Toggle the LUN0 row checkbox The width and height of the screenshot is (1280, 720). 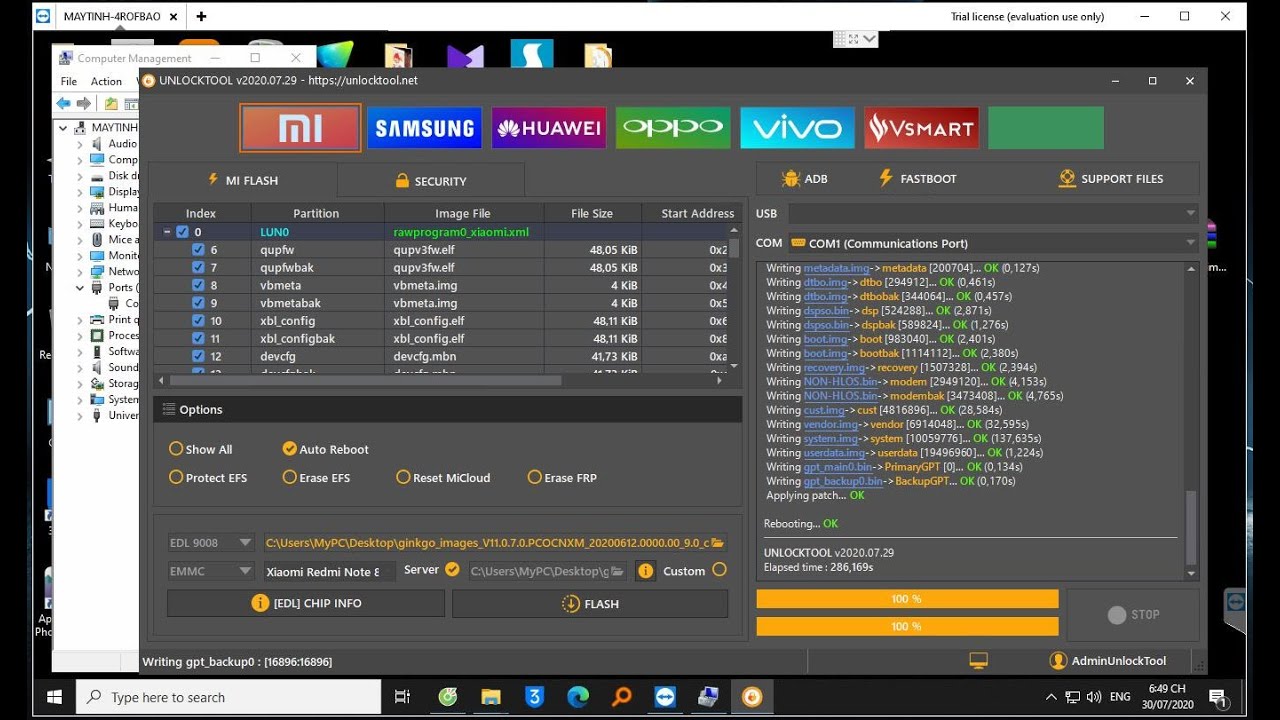(182, 232)
